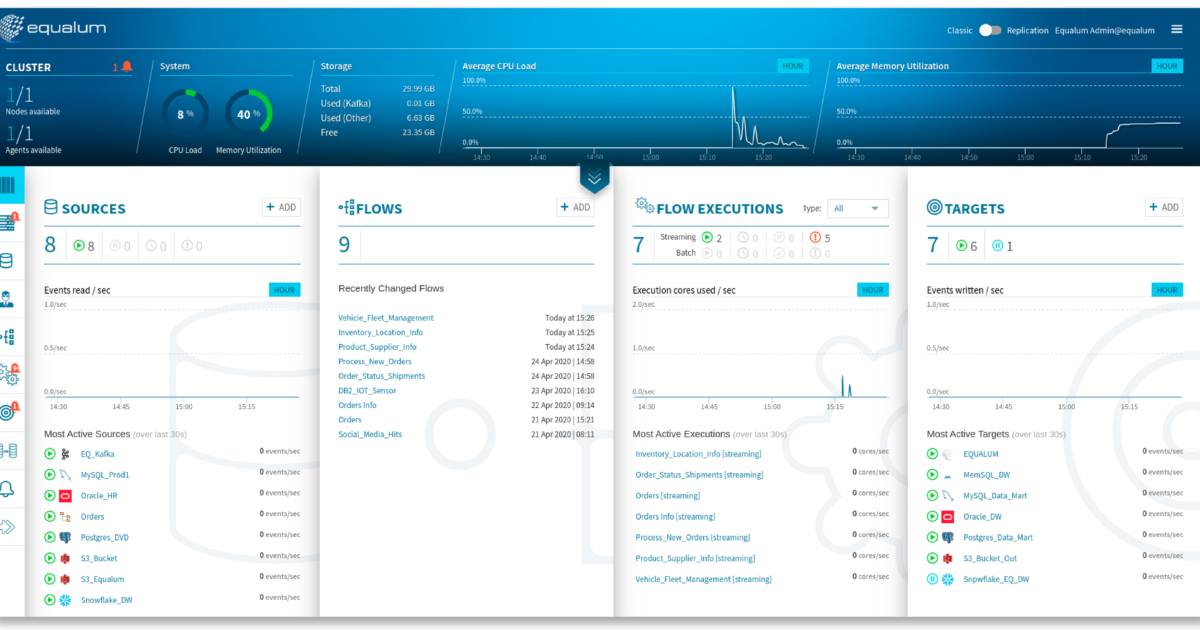1200x630 pixels.
Task: Open Vehicle_Fleet_Management in recently changed flows
Action: point(386,318)
